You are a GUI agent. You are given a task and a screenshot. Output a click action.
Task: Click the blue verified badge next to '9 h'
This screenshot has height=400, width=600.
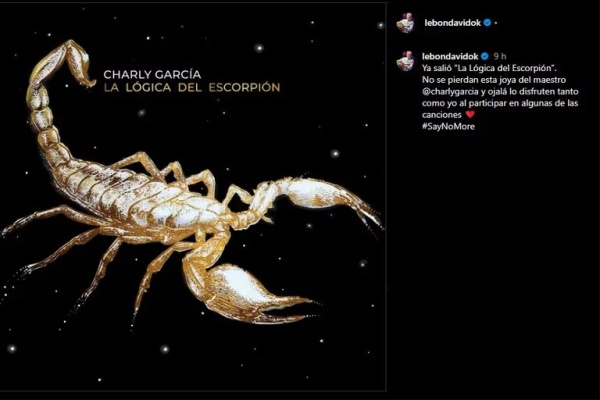(x=484, y=56)
